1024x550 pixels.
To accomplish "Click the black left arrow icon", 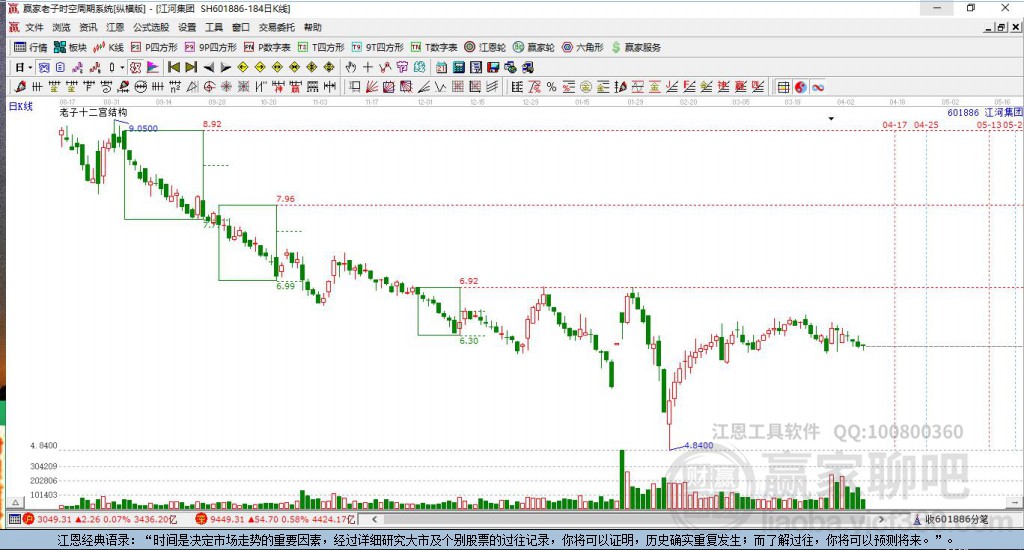I will click(208, 67).
